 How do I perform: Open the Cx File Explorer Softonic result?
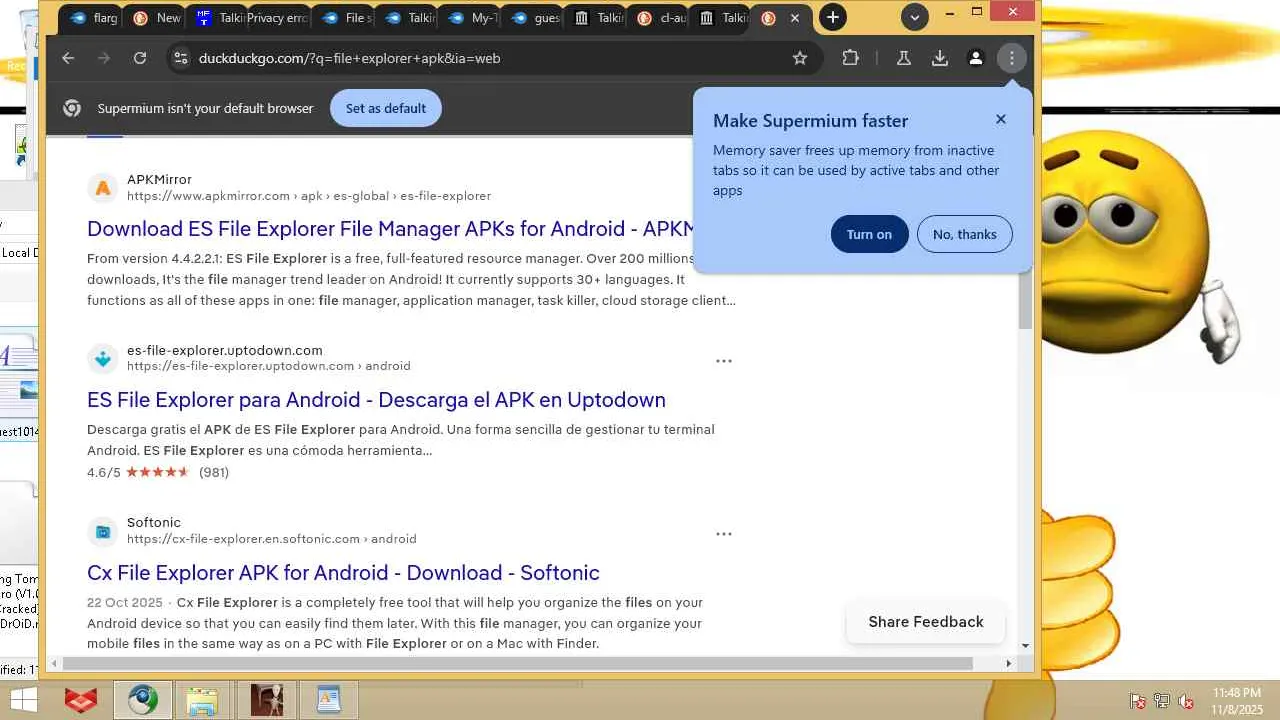coord(343,573)
